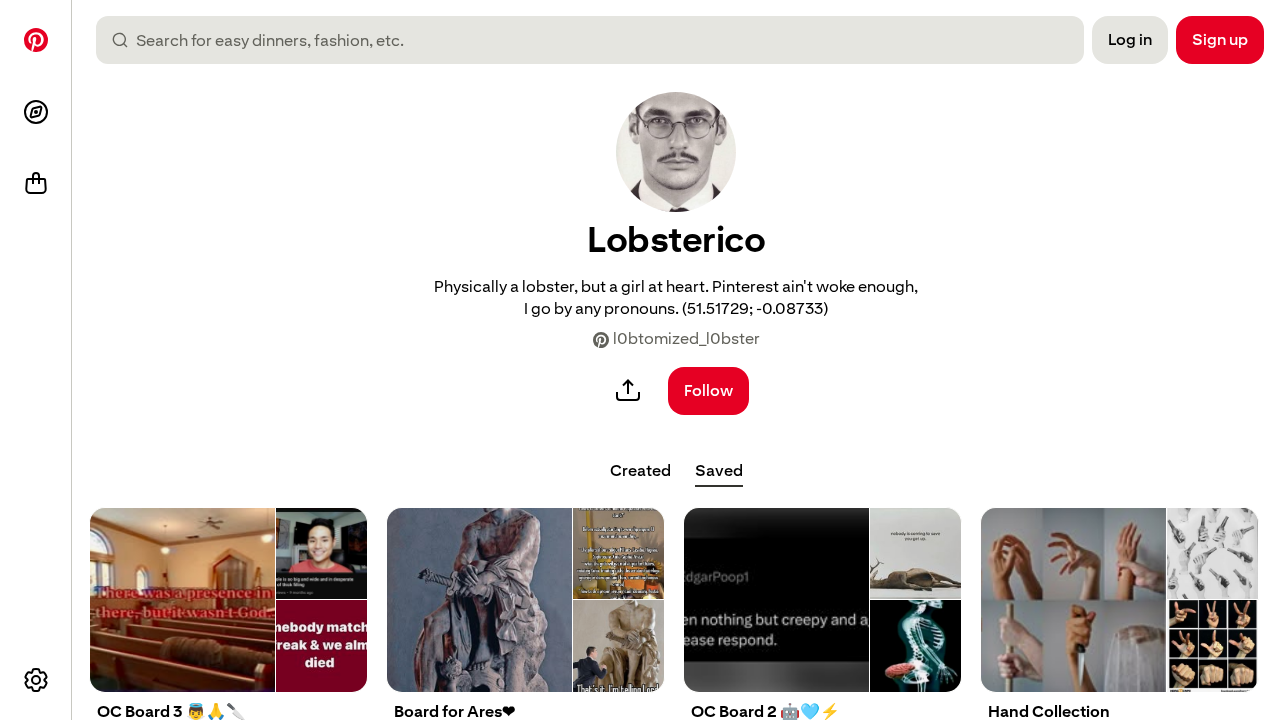
Task: Open the Shop bag icon
Action: 36,184
